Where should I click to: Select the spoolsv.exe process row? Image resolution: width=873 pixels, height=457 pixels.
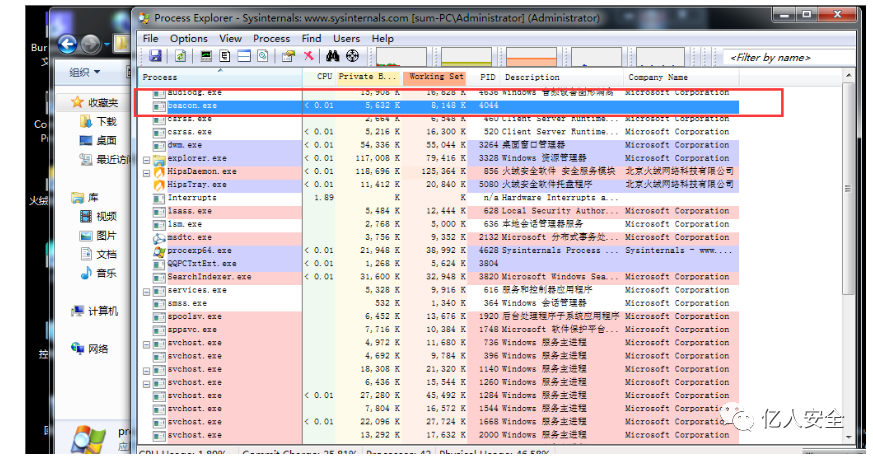pyautogui.click(x=438, y=317)
